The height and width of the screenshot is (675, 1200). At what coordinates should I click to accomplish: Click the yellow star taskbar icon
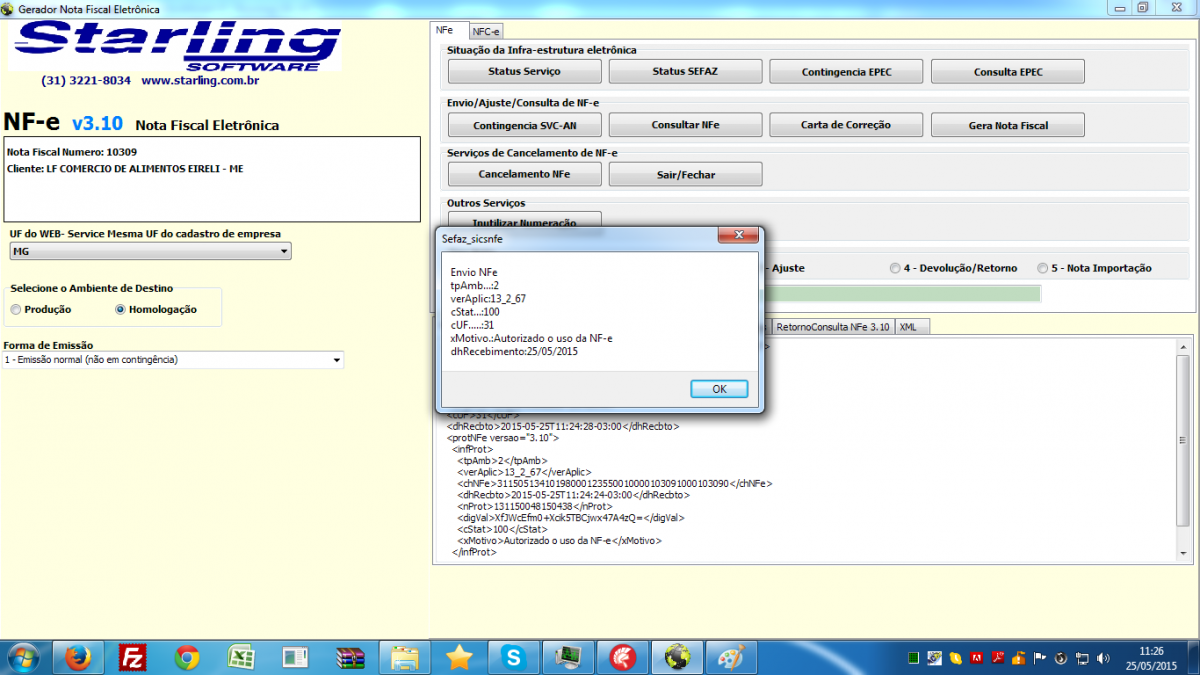[x=460, y=657]
